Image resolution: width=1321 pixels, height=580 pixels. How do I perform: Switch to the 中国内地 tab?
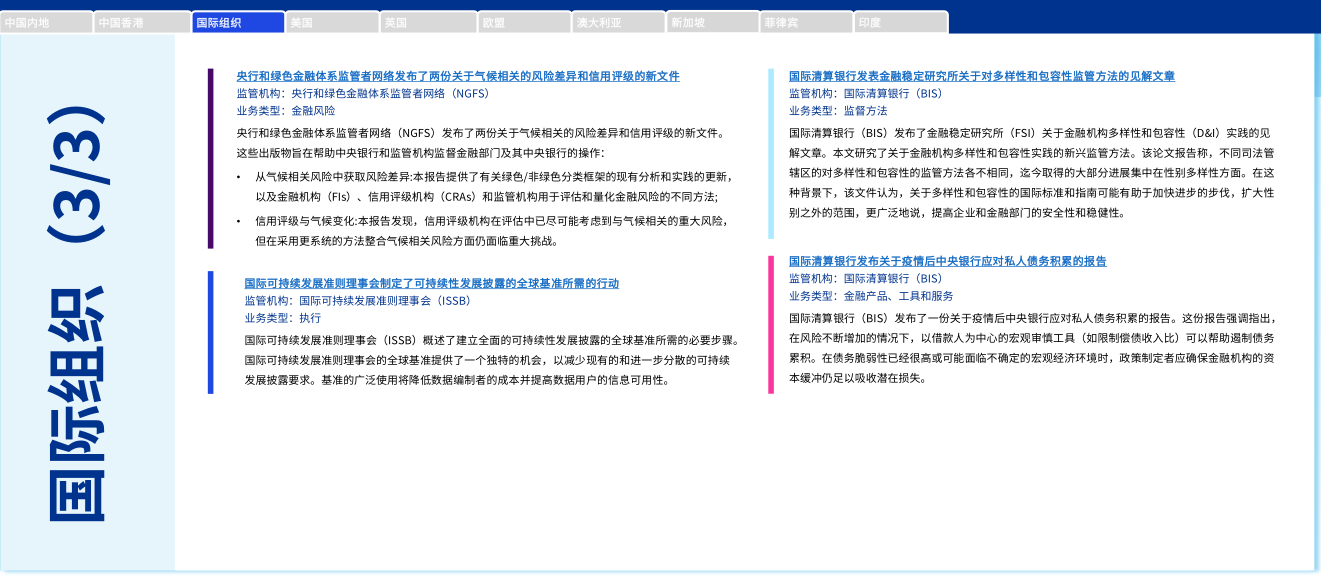tap(46, 22)
